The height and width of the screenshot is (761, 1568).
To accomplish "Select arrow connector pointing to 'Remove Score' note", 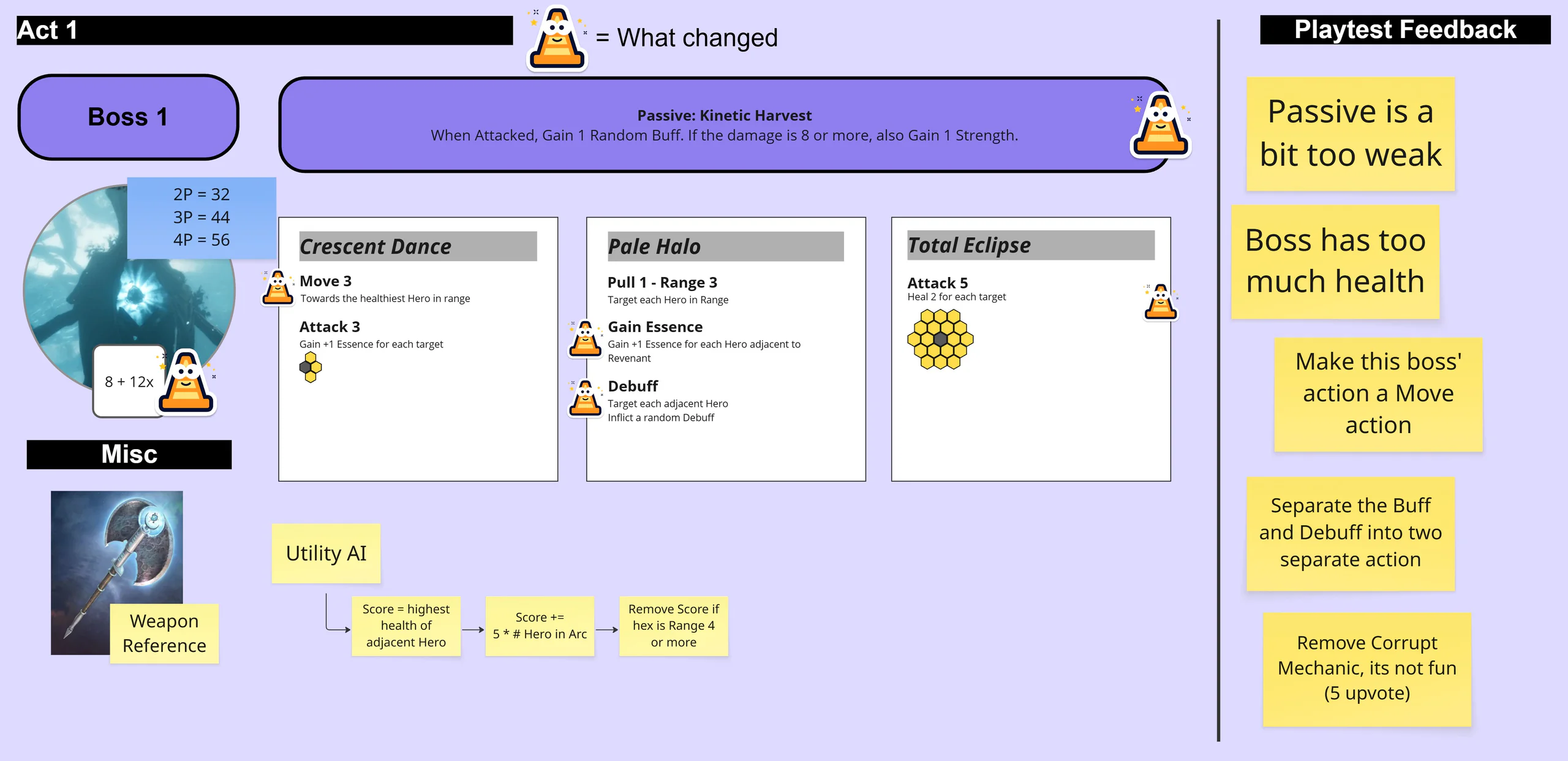I will click(607, 629).
